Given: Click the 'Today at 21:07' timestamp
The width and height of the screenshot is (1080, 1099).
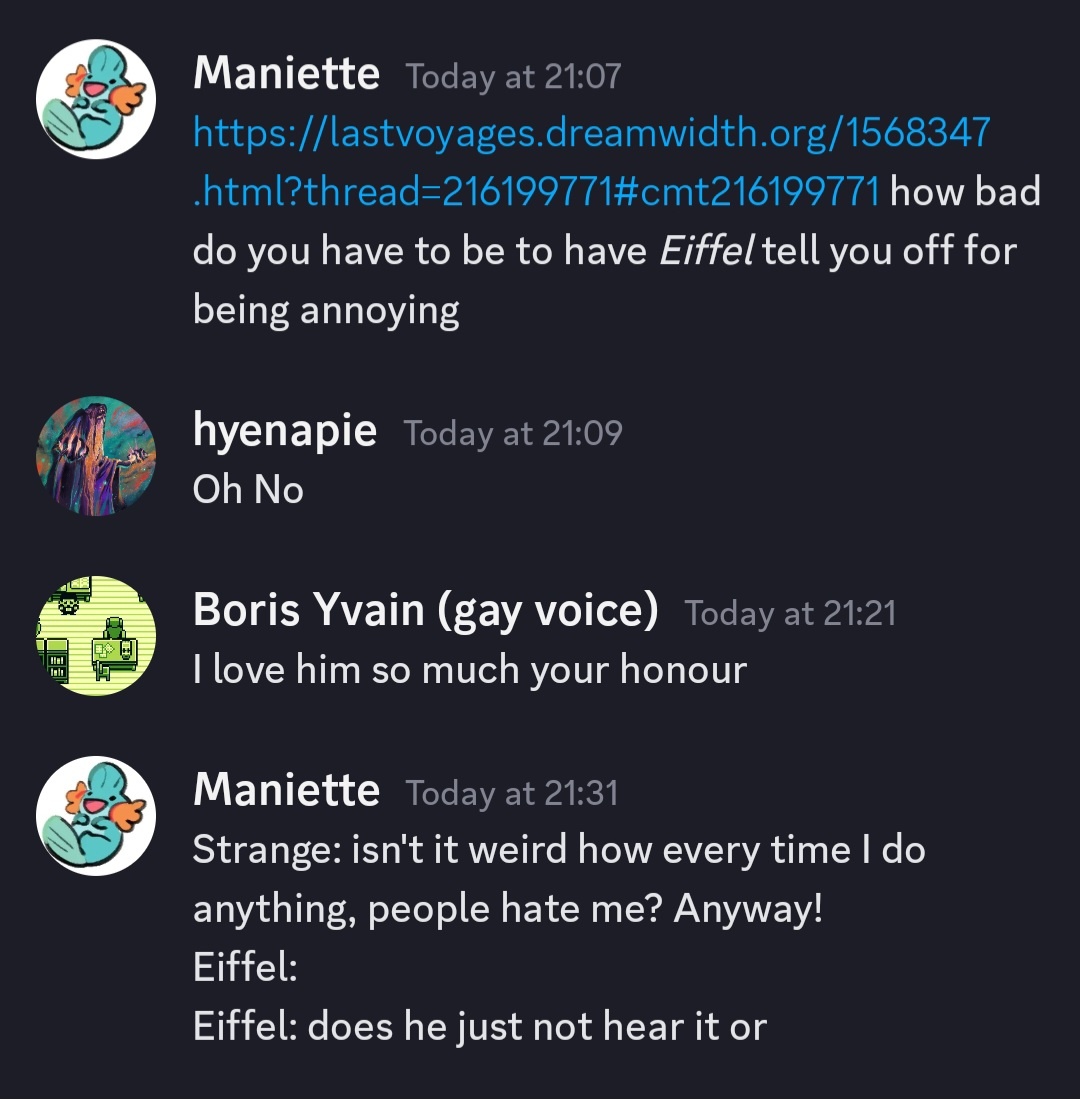Looking at the screenshot, I should [513, 76].
